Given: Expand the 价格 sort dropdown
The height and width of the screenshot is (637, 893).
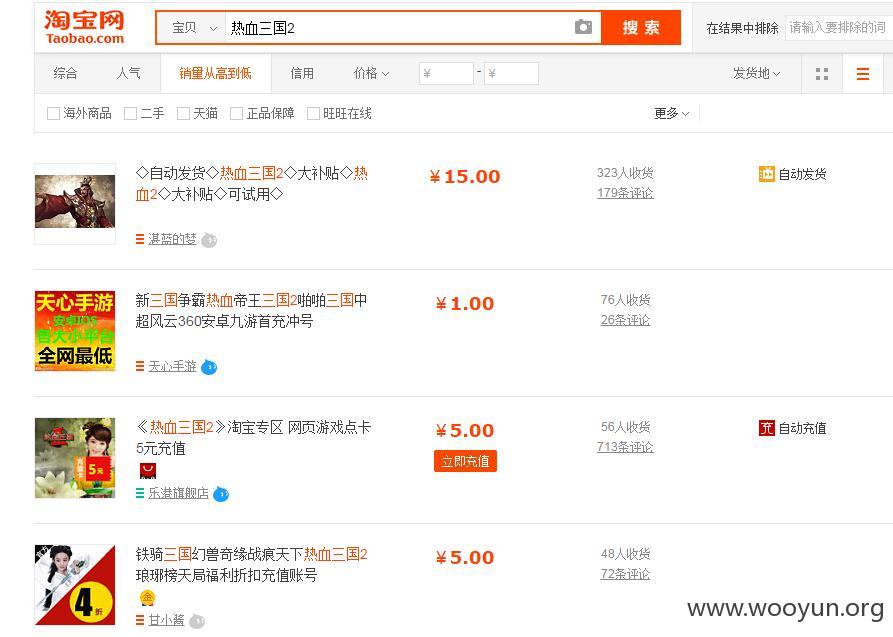Looking at the screenshot, I should tap(371, 73).
